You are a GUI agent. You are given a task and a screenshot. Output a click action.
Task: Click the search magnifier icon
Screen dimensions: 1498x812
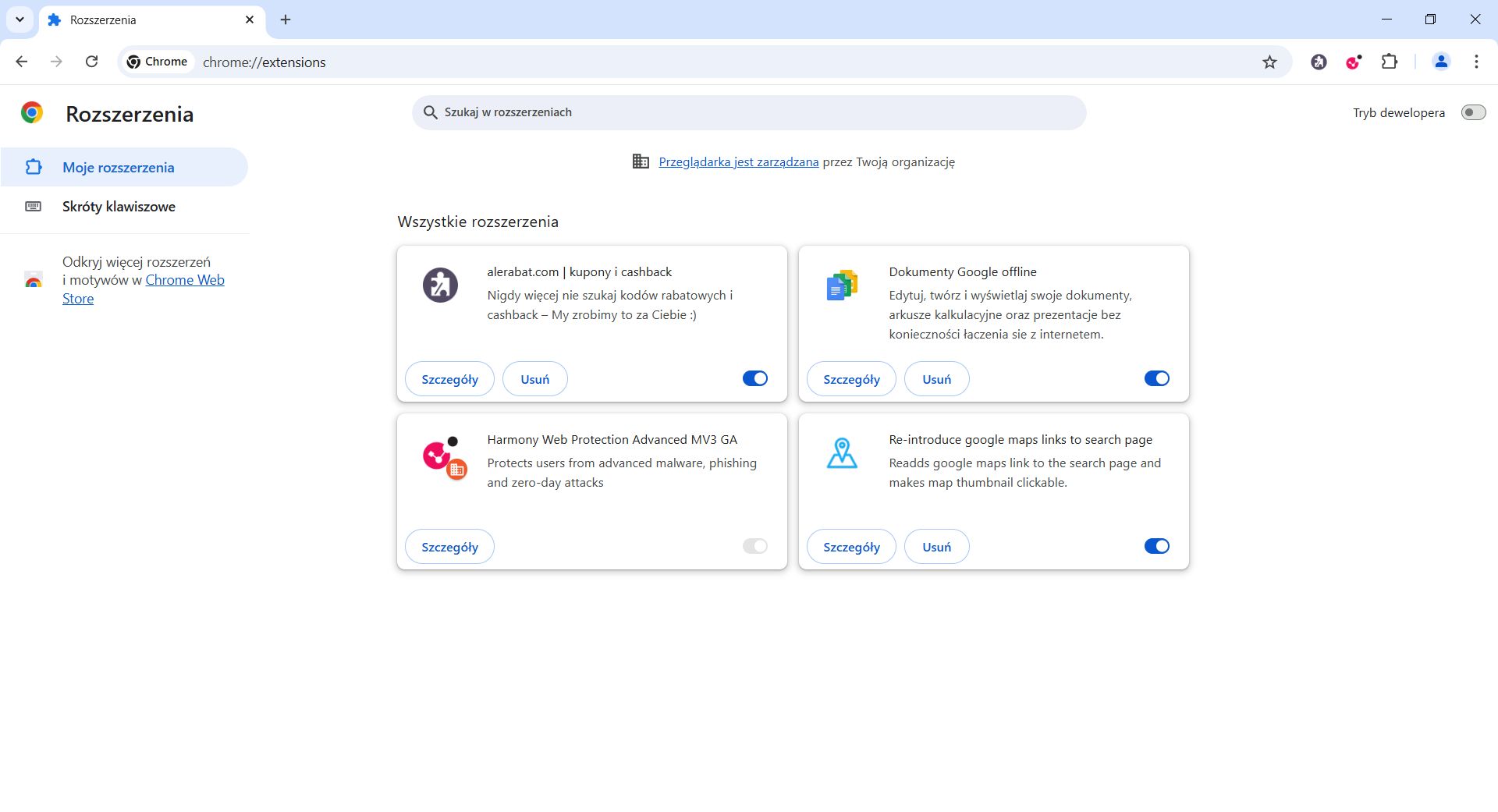[x=430, y=112]
